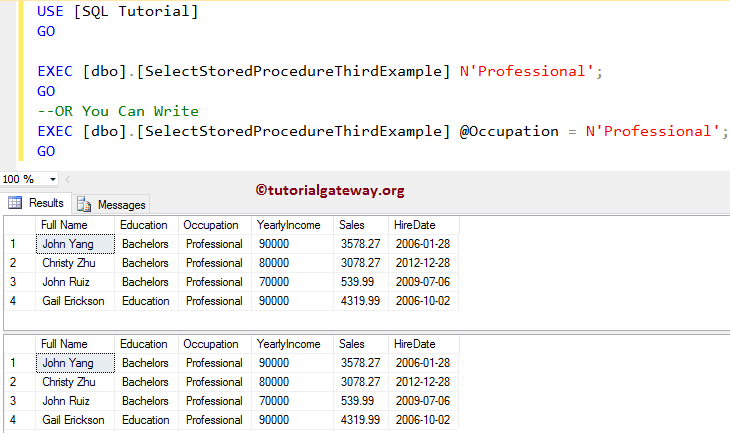Click the 539.99 sales cell in upper grid
Viewport: 730px width, 433px height.
[361, 282]
